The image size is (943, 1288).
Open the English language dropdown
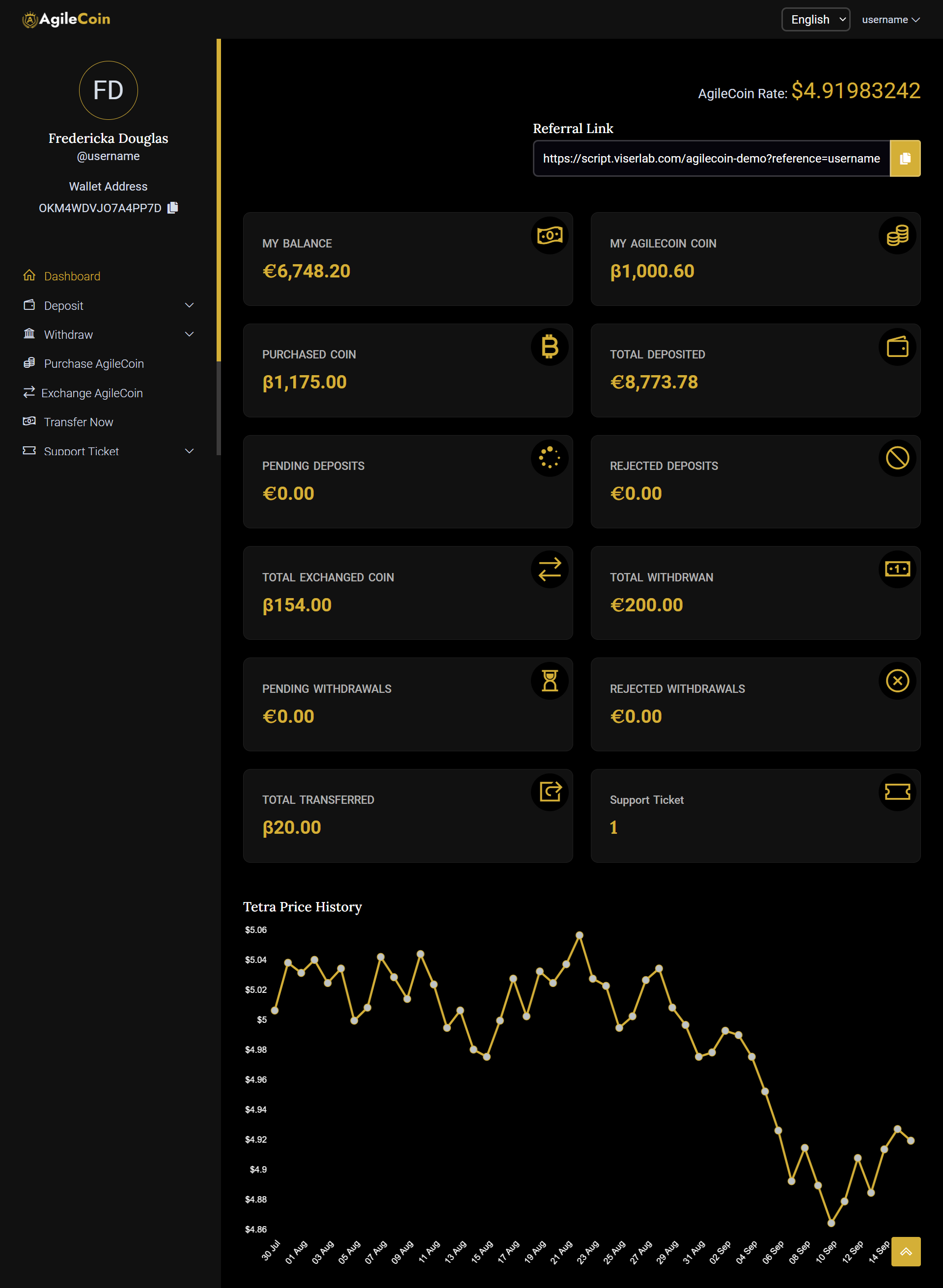point(816,20)
